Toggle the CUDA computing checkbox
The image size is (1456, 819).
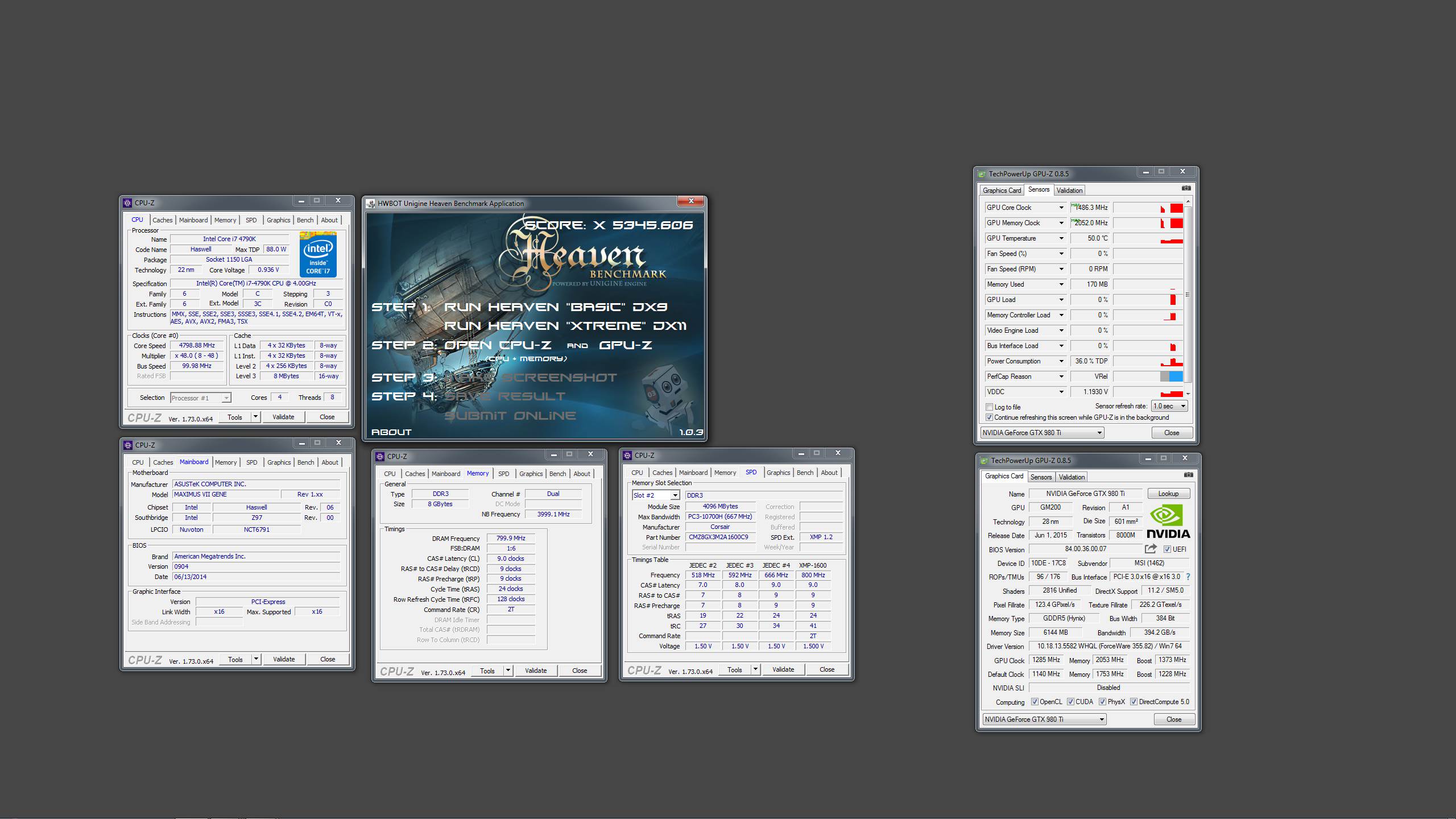coord(1070,702)
